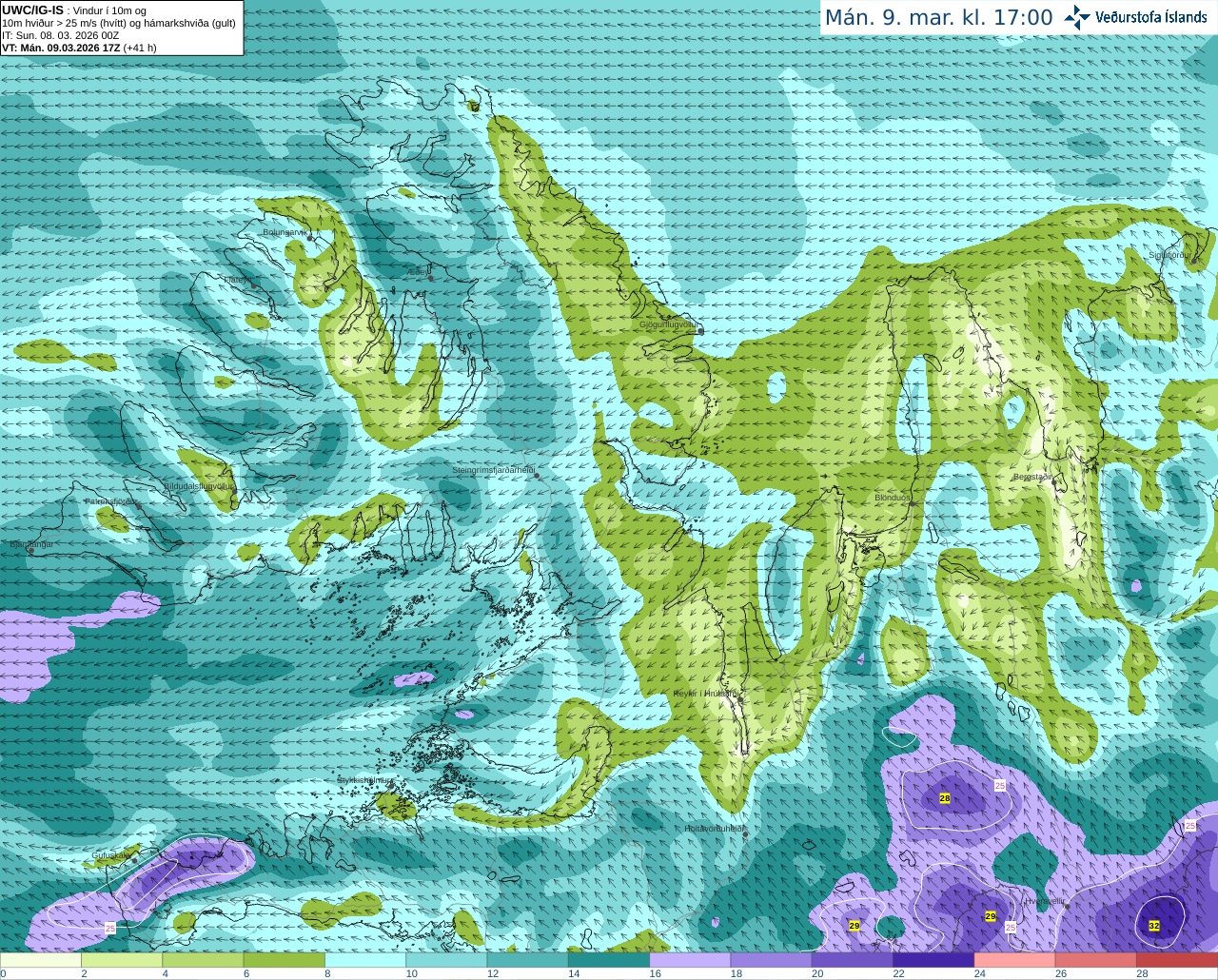Image resolution: width=1218 pixels, height=980 pixels.
Task: Pick the light green 2–4 legend swatch
Action: pos(122,960)
